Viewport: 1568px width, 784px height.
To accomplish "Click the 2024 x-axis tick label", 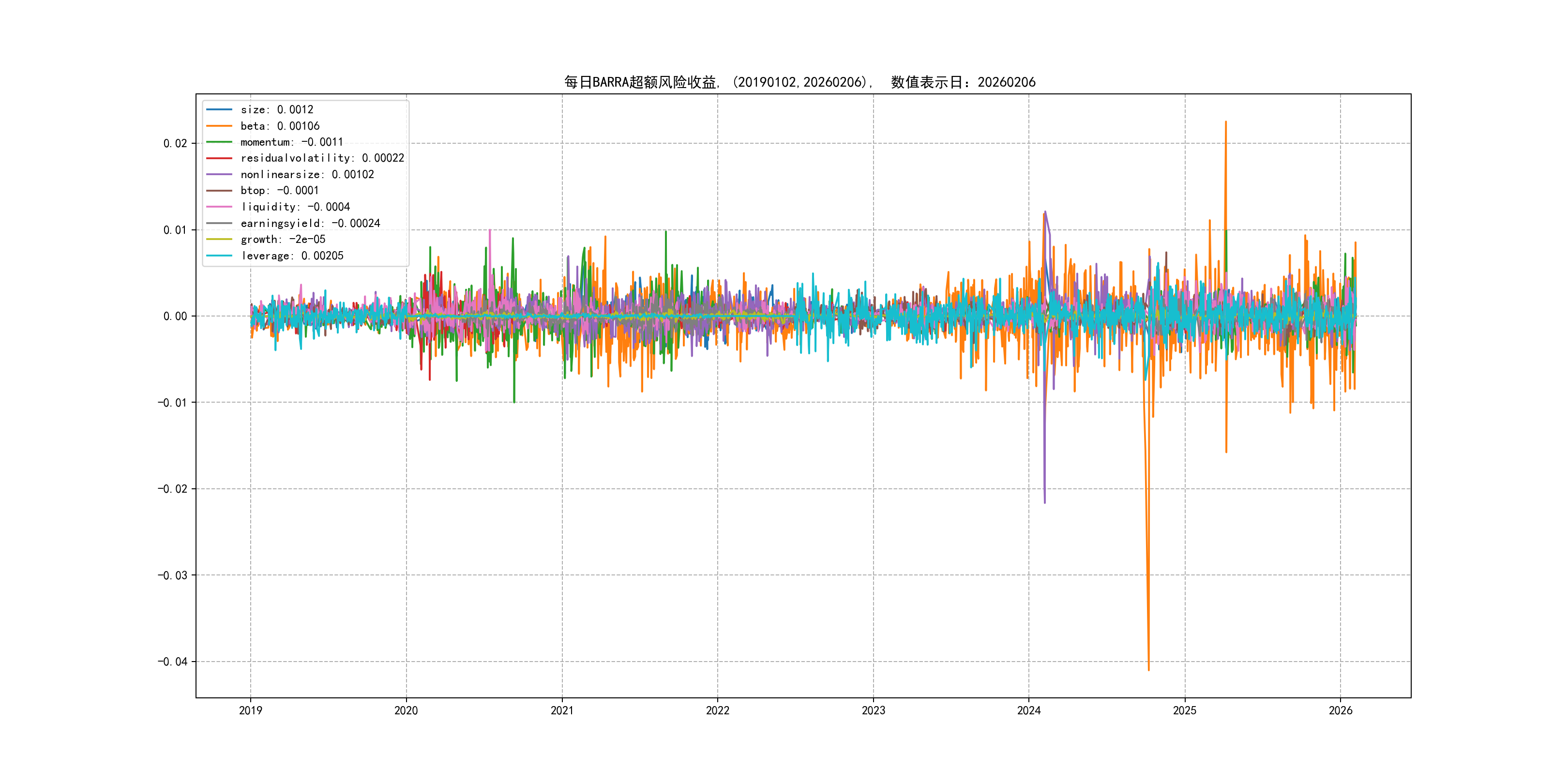I will [1029, 710].
